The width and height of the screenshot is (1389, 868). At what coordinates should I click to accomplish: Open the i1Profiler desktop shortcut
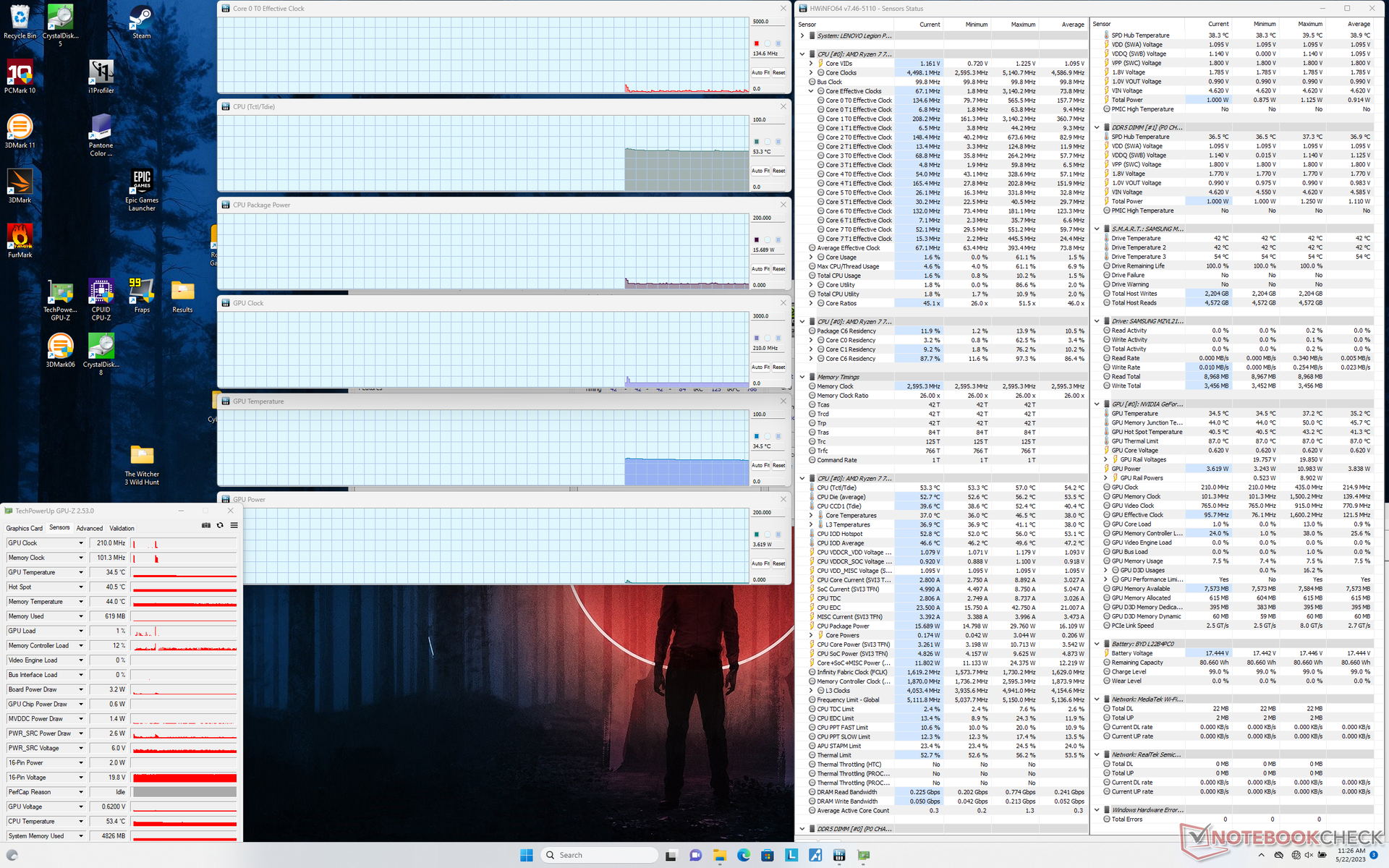(x=101, y=77)
